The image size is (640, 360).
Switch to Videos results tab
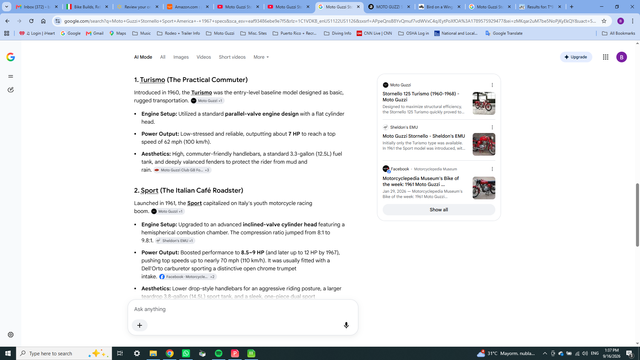coord(204,57)
